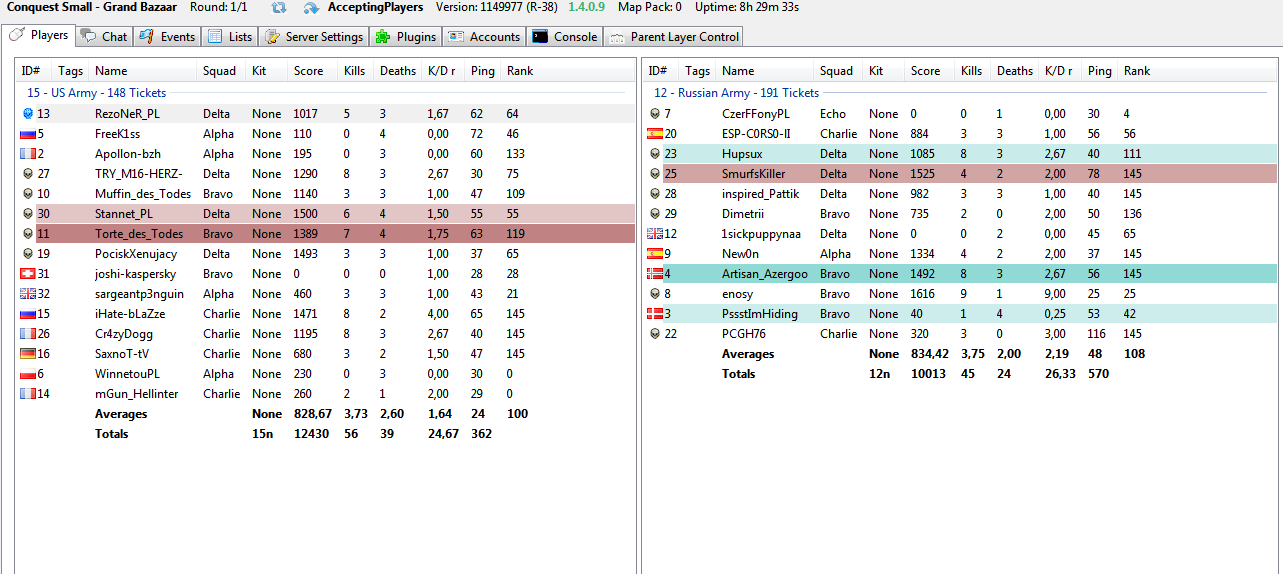Click the Russian flag icon beside FreeK1ss
This screenshot has height=574, width=1283.
27,134
